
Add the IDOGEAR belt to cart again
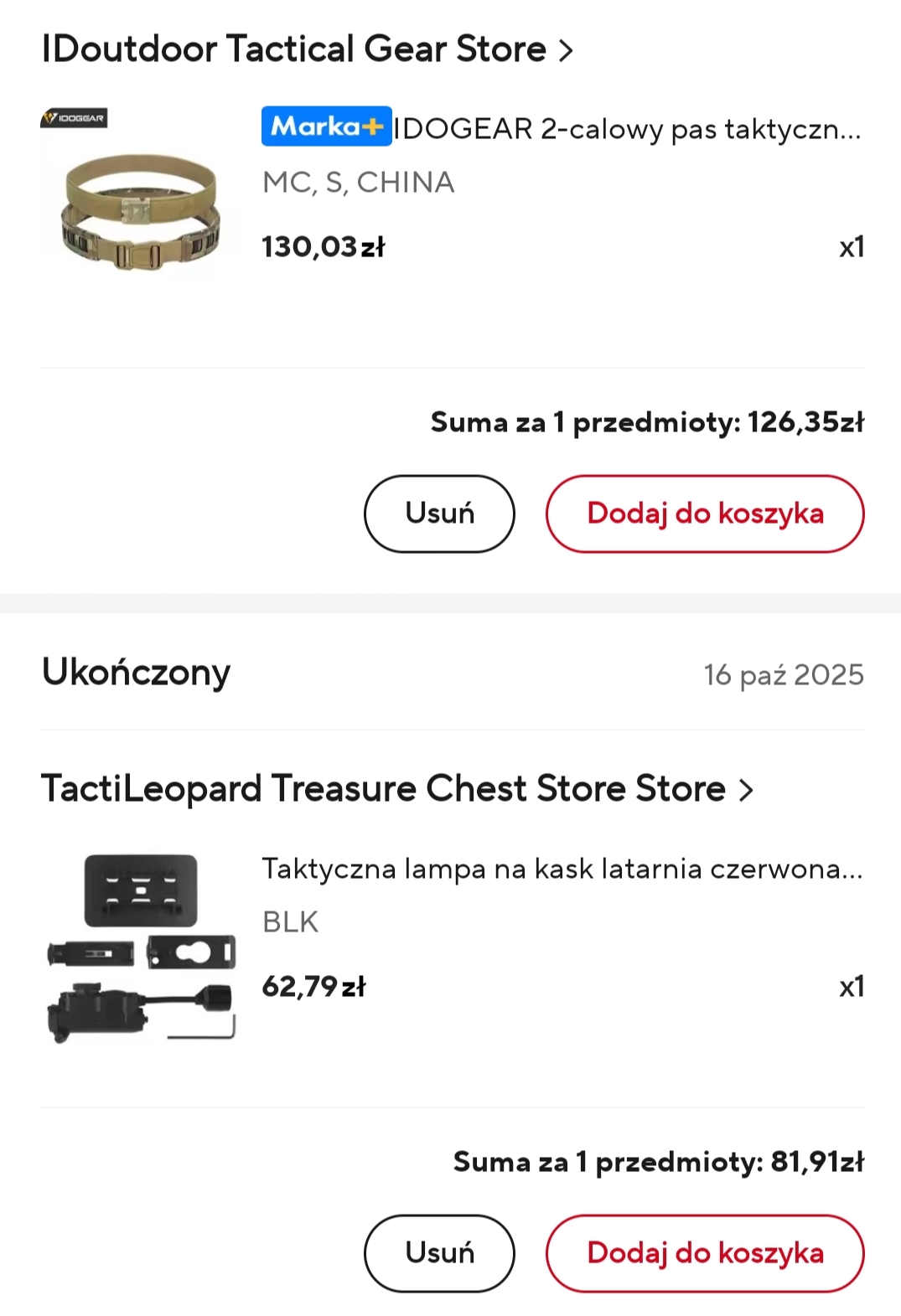704,513
